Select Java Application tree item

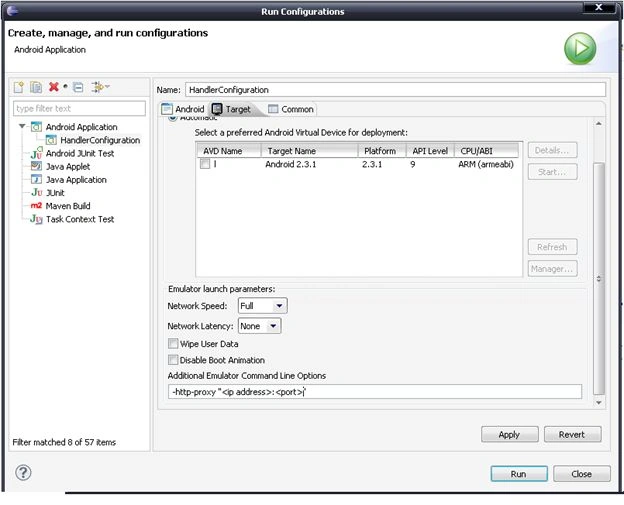pos(76,179)
